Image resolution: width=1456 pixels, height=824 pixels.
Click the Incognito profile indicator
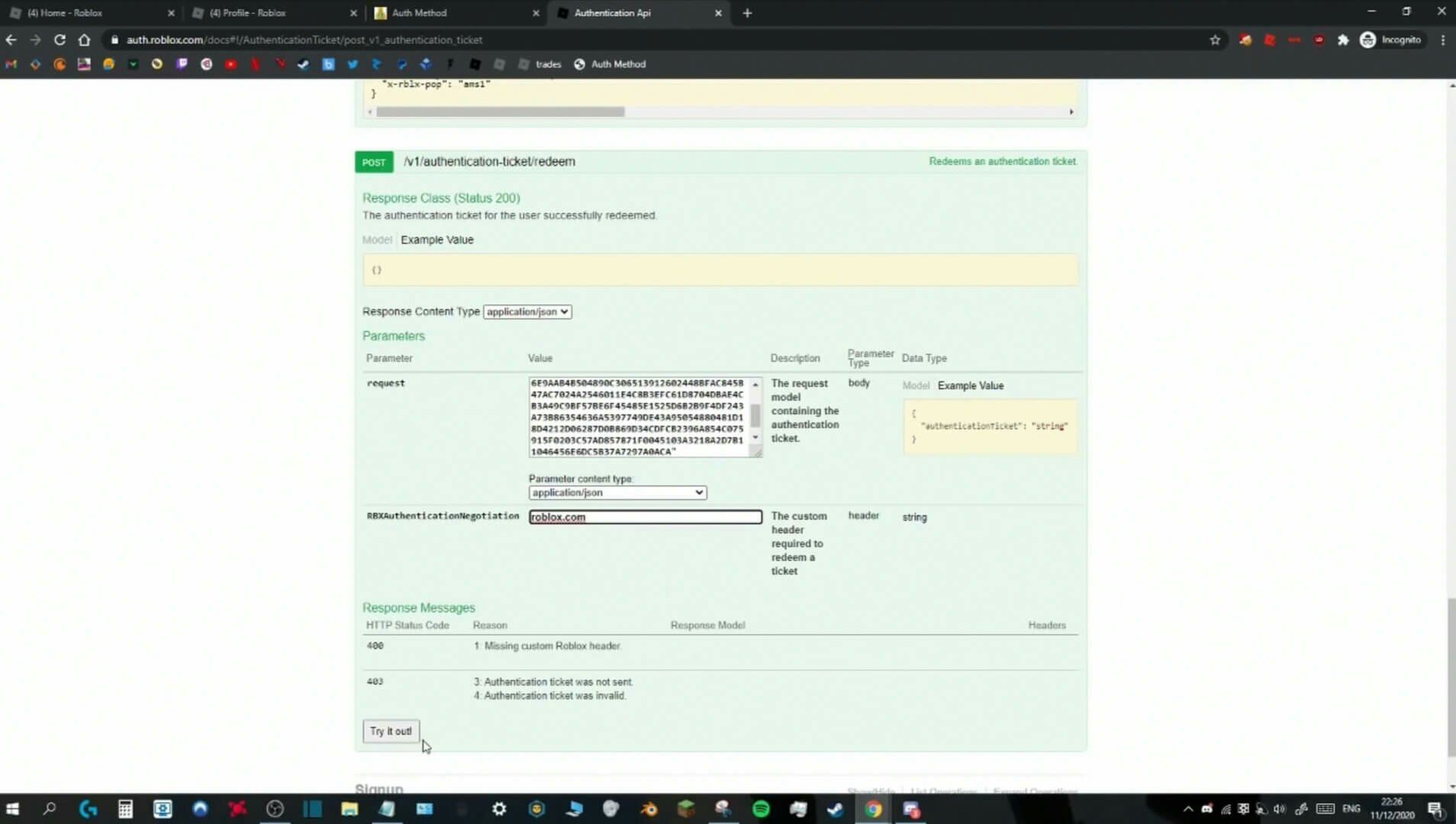click(1392, 40)
